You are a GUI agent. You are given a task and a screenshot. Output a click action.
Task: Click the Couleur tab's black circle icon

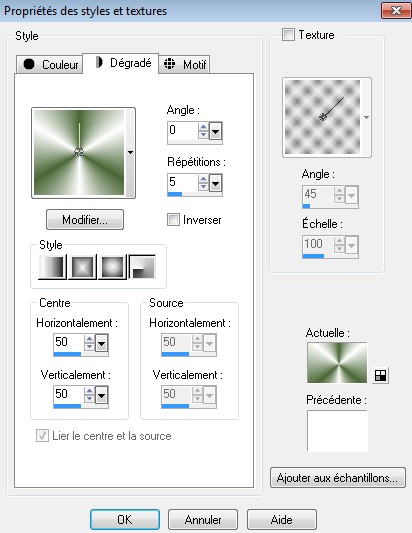tap(29, 64)
